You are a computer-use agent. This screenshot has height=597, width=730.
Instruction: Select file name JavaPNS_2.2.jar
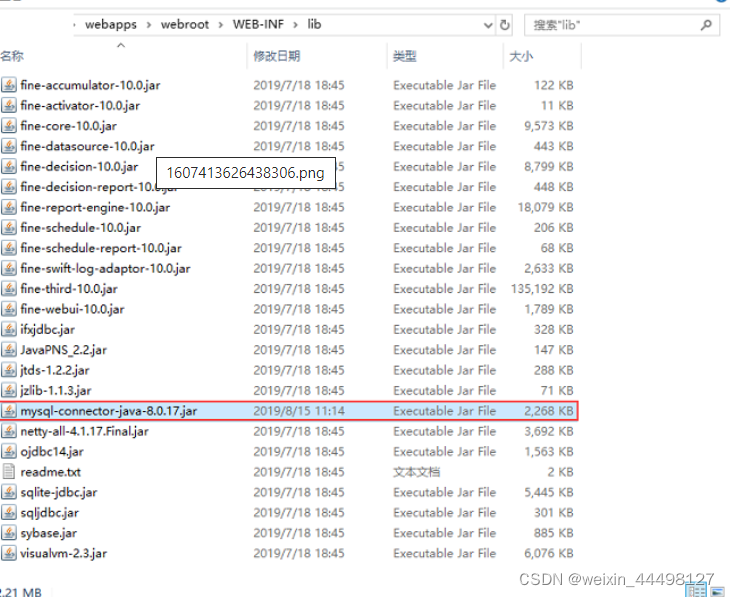[x=63, y=350]
